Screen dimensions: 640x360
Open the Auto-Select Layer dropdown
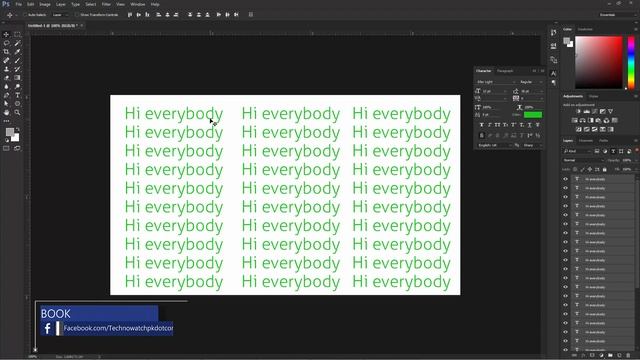[x=60, y=15]
